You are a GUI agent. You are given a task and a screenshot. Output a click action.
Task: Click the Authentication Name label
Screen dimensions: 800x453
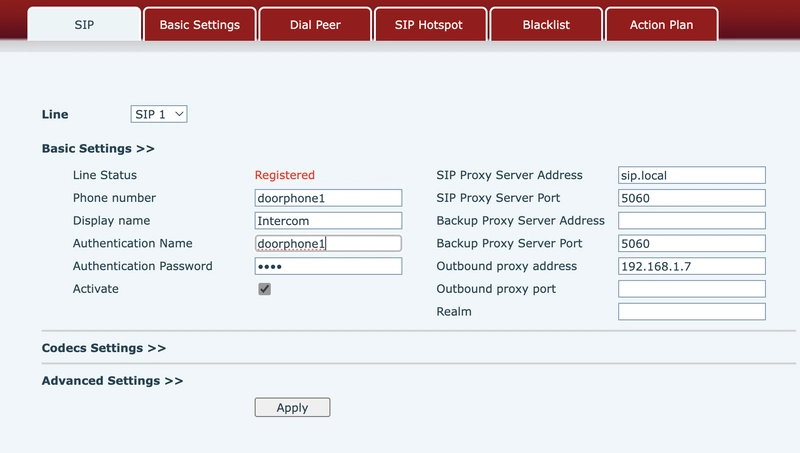pyautogui.click(x=133, y=243)
